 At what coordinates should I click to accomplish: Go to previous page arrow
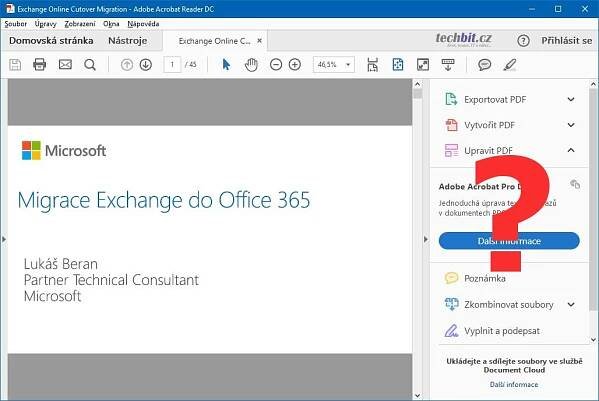pos(127,65)
